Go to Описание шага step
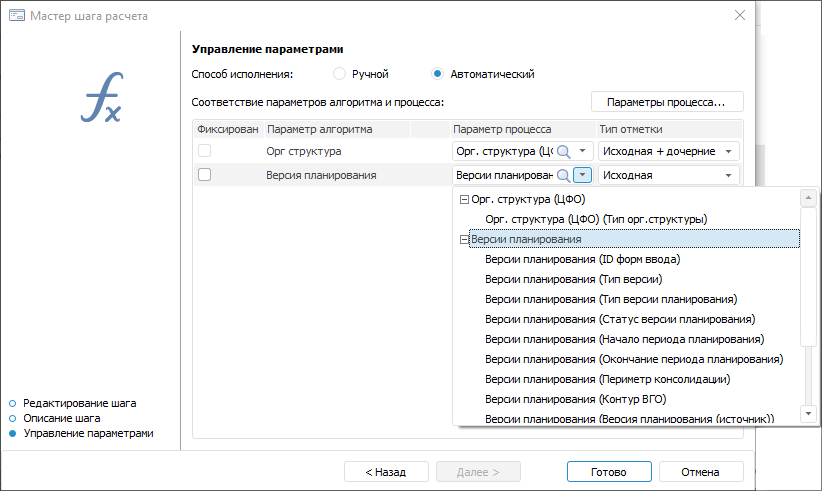This screenshot has width=822, height=491. (61, 418)
